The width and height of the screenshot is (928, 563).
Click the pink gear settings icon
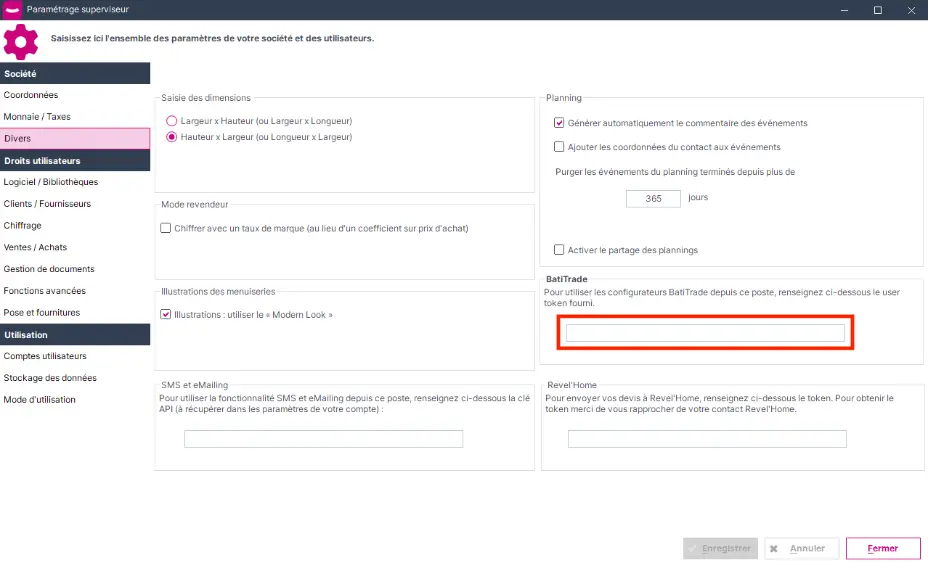(x=21, y=42)
